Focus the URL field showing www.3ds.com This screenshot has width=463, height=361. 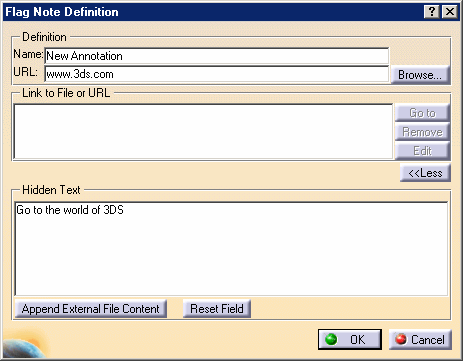tap(217, 74)
